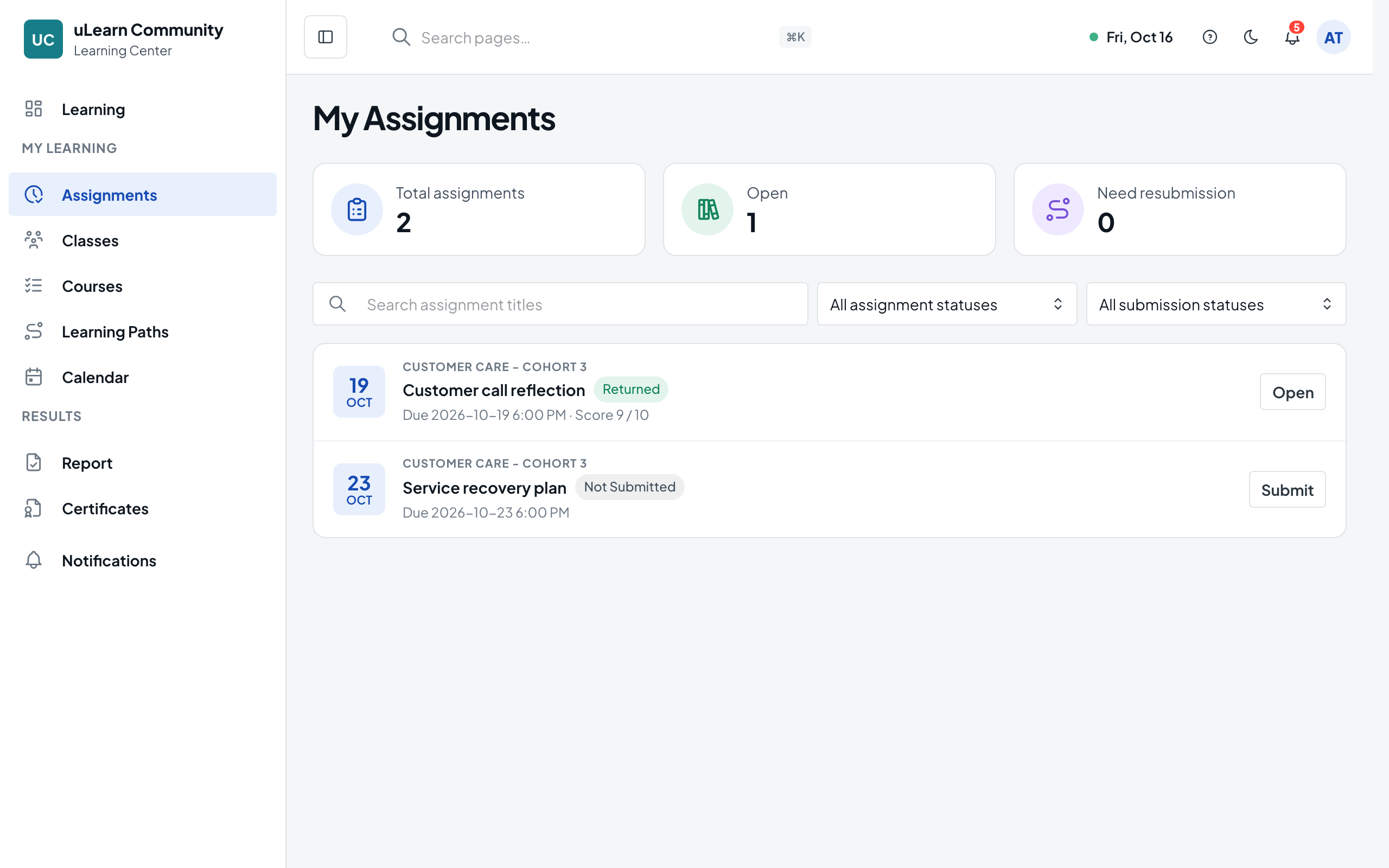The height and width of the screenshot is (868, 1389).
Task: Go to Notifications in the sidebar
Action: pyautogui.click(x=142, y=560)
